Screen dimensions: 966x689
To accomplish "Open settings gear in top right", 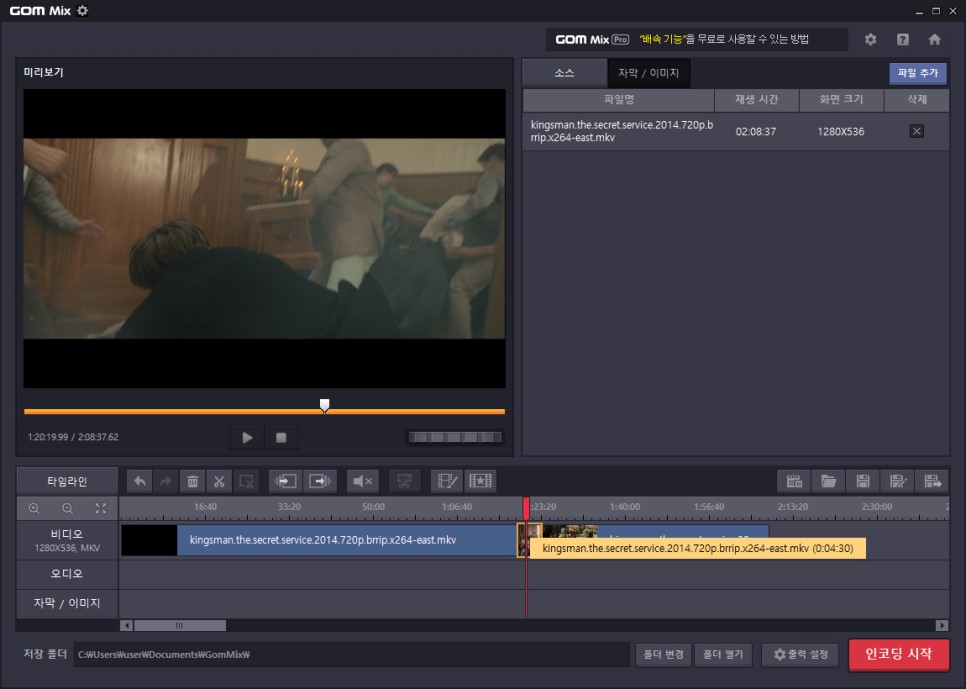I will [870, 39].
